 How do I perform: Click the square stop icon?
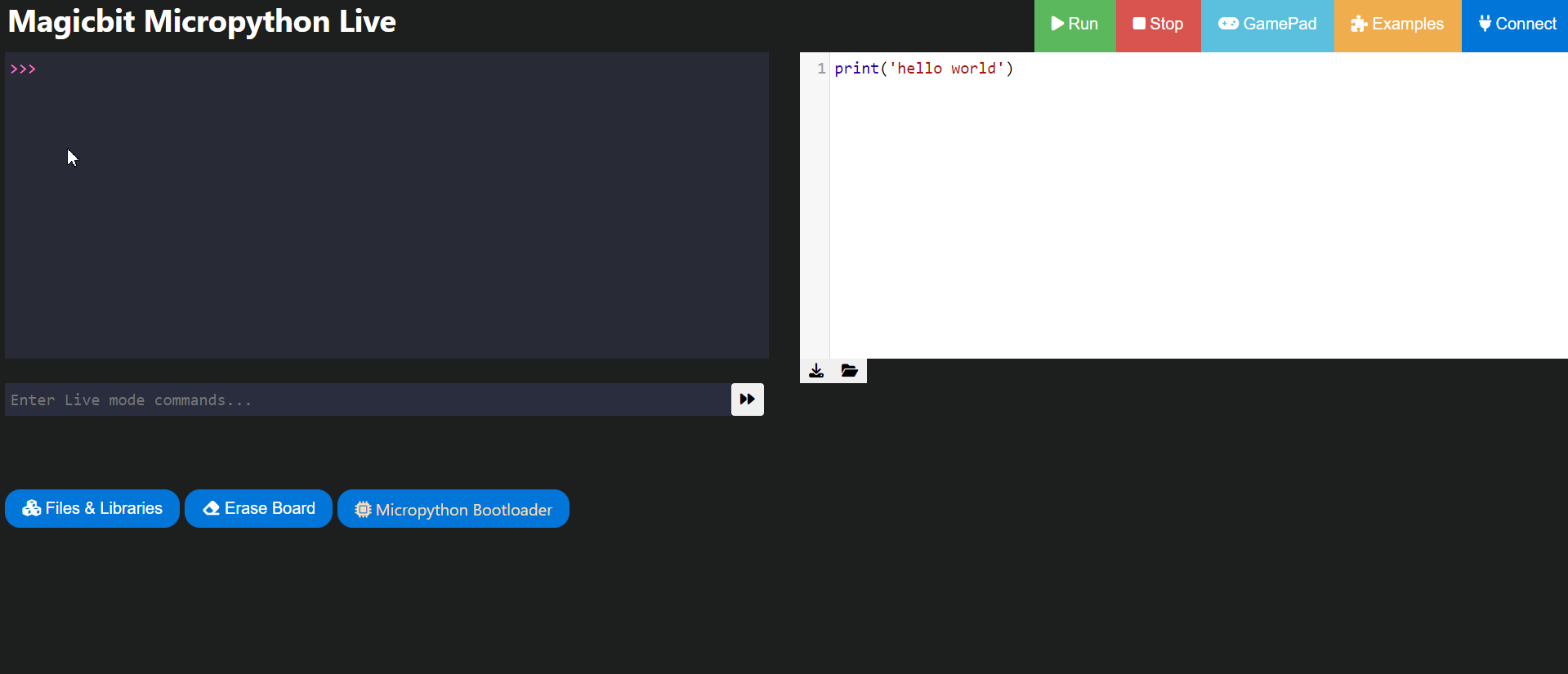1139,24
